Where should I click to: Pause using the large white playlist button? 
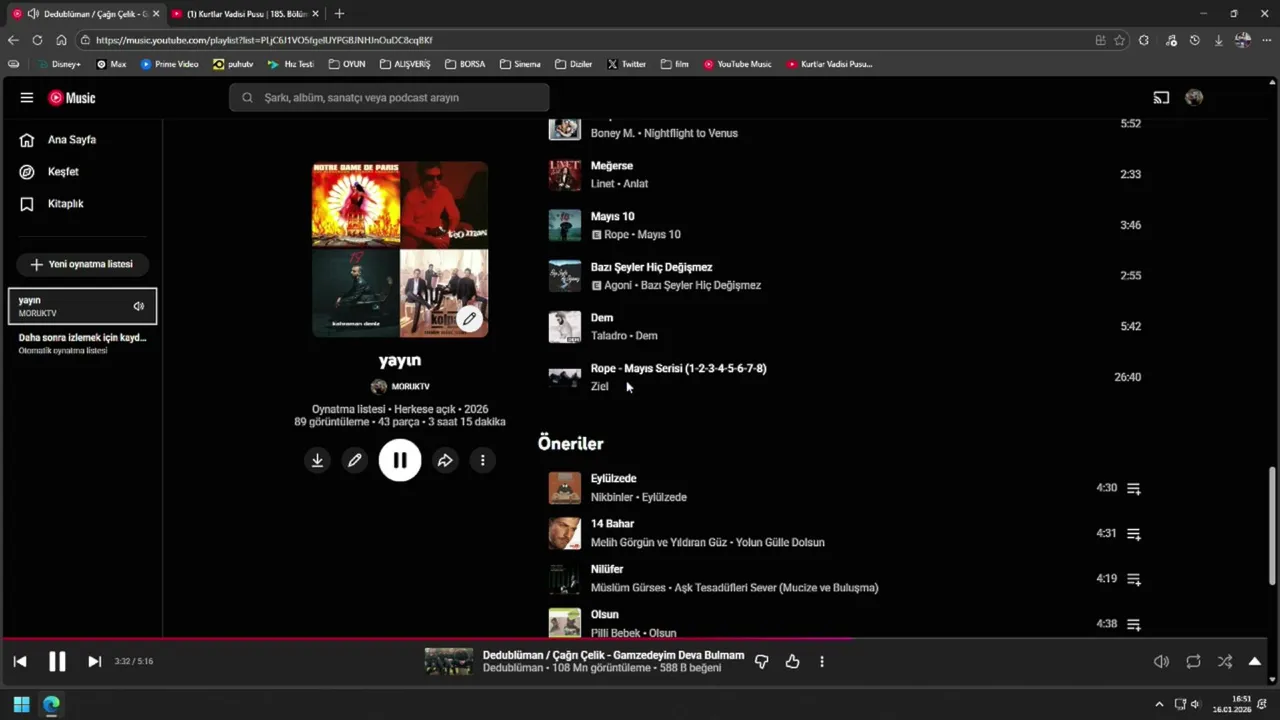point(400,460)
